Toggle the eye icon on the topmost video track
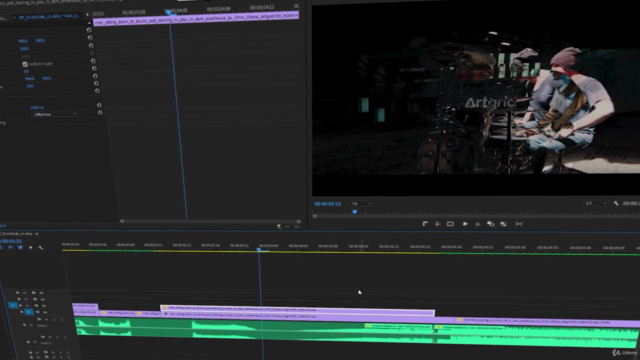 (x=41, y=293)
